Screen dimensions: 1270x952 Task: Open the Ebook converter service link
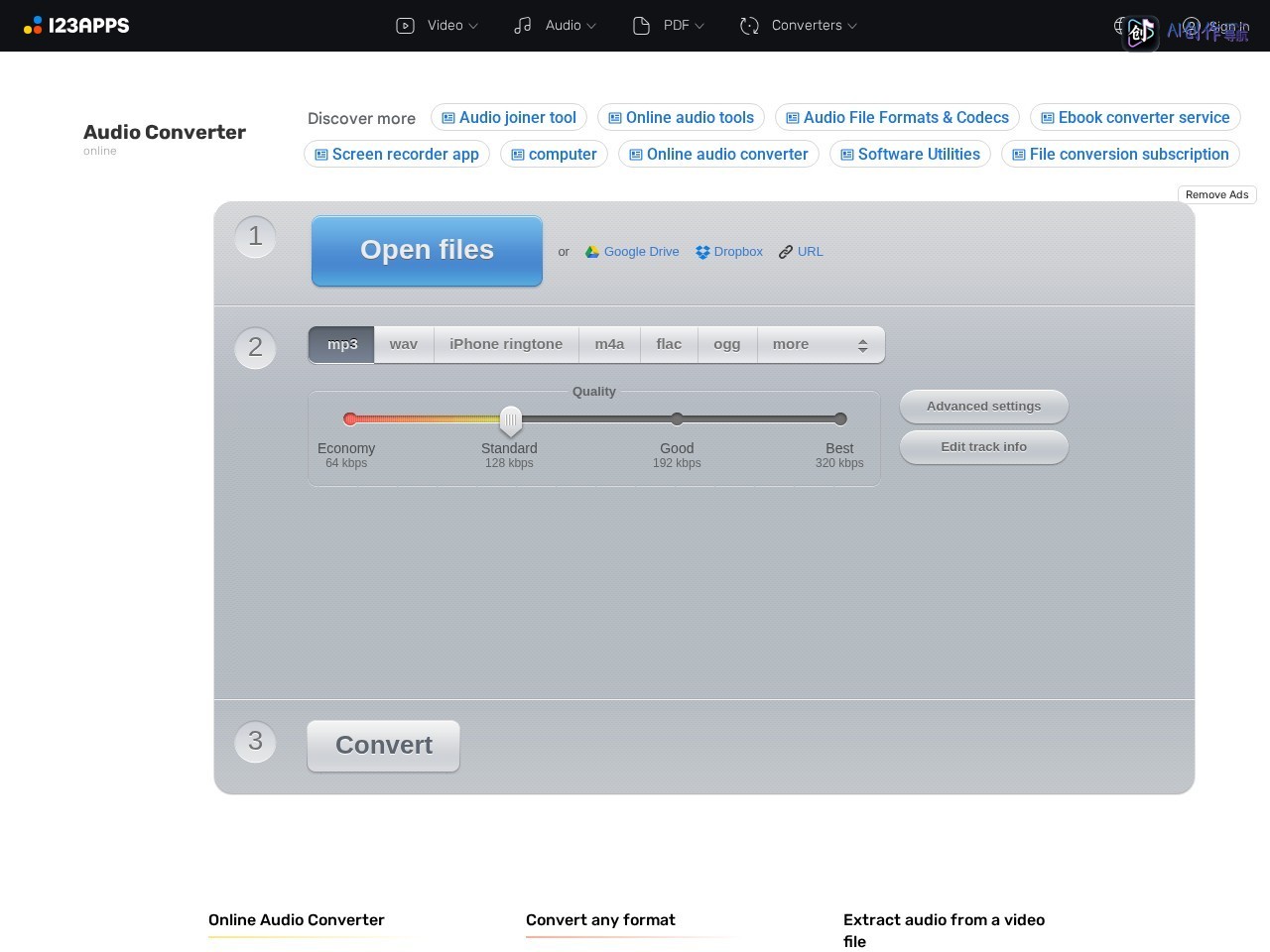point(1135,117)
